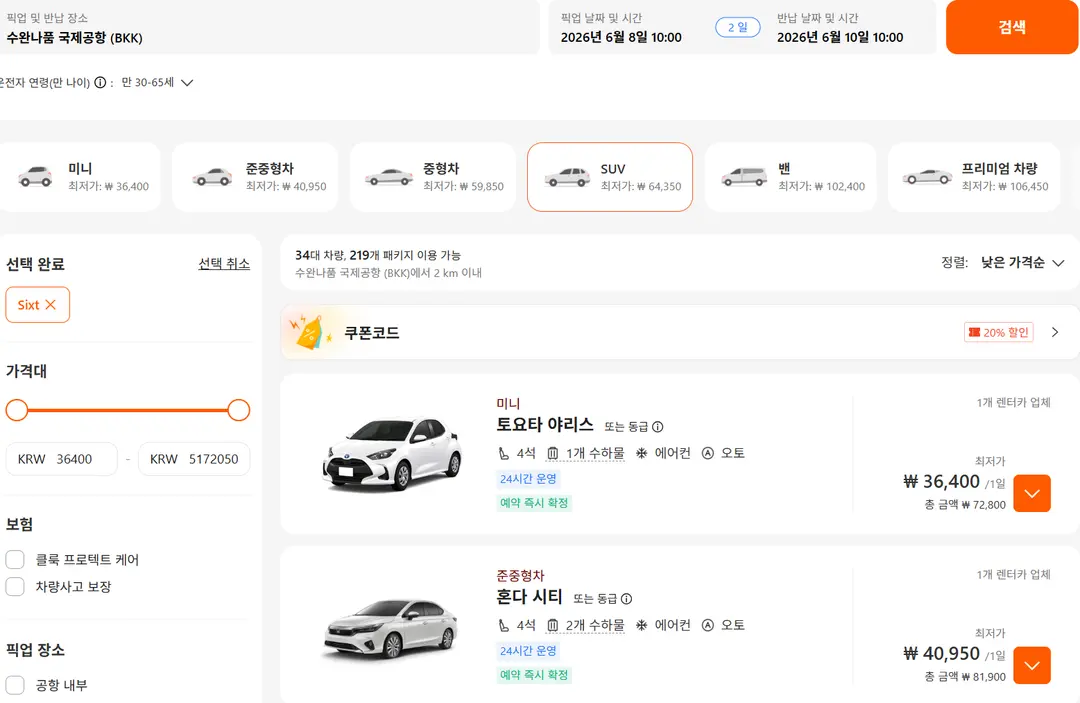Click 토요타 야리스 car title
This screenshot has height=703, width=1080.
(x=545, y=425)
